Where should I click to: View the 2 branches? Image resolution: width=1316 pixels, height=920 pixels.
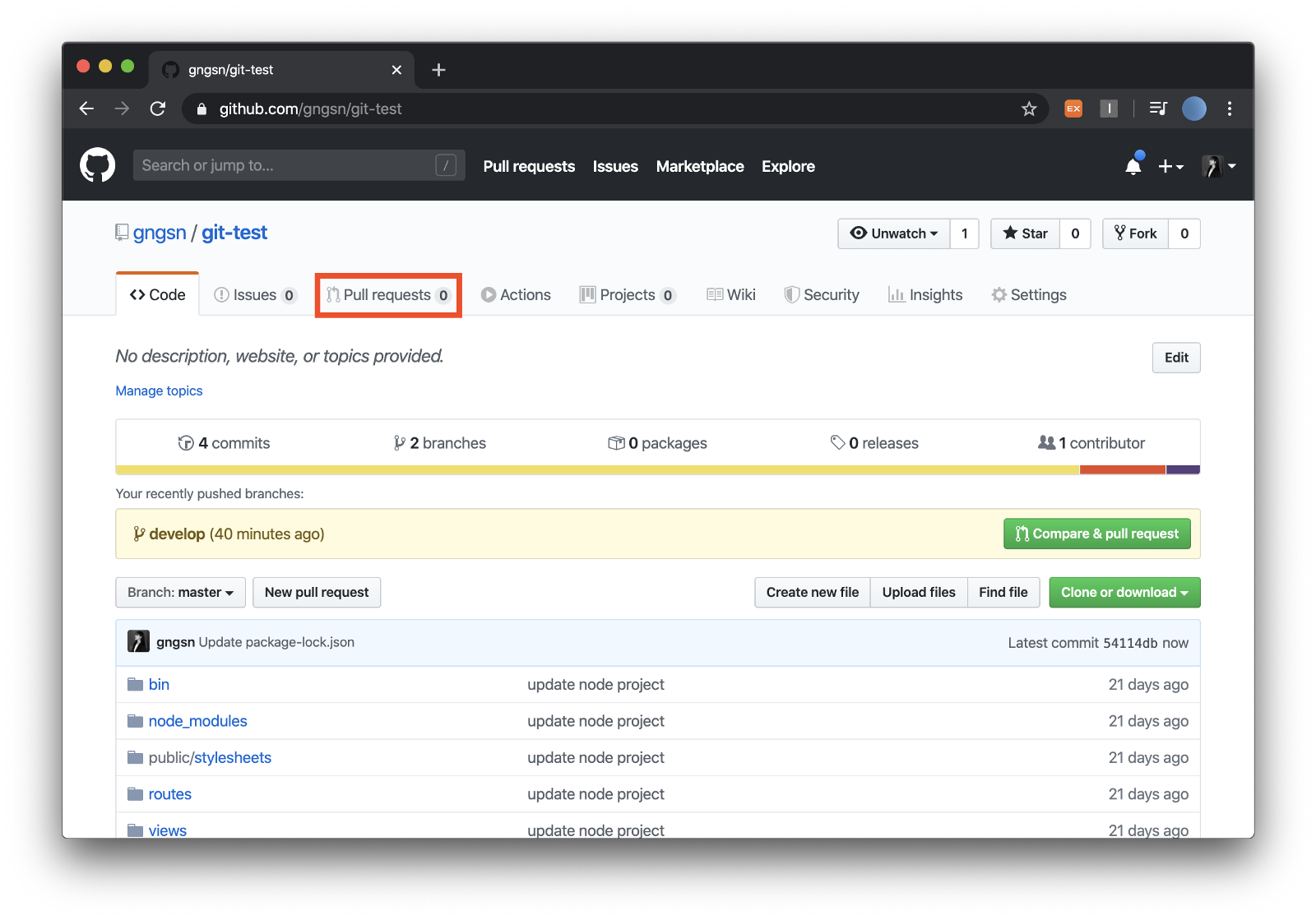[x=439, y=443]
